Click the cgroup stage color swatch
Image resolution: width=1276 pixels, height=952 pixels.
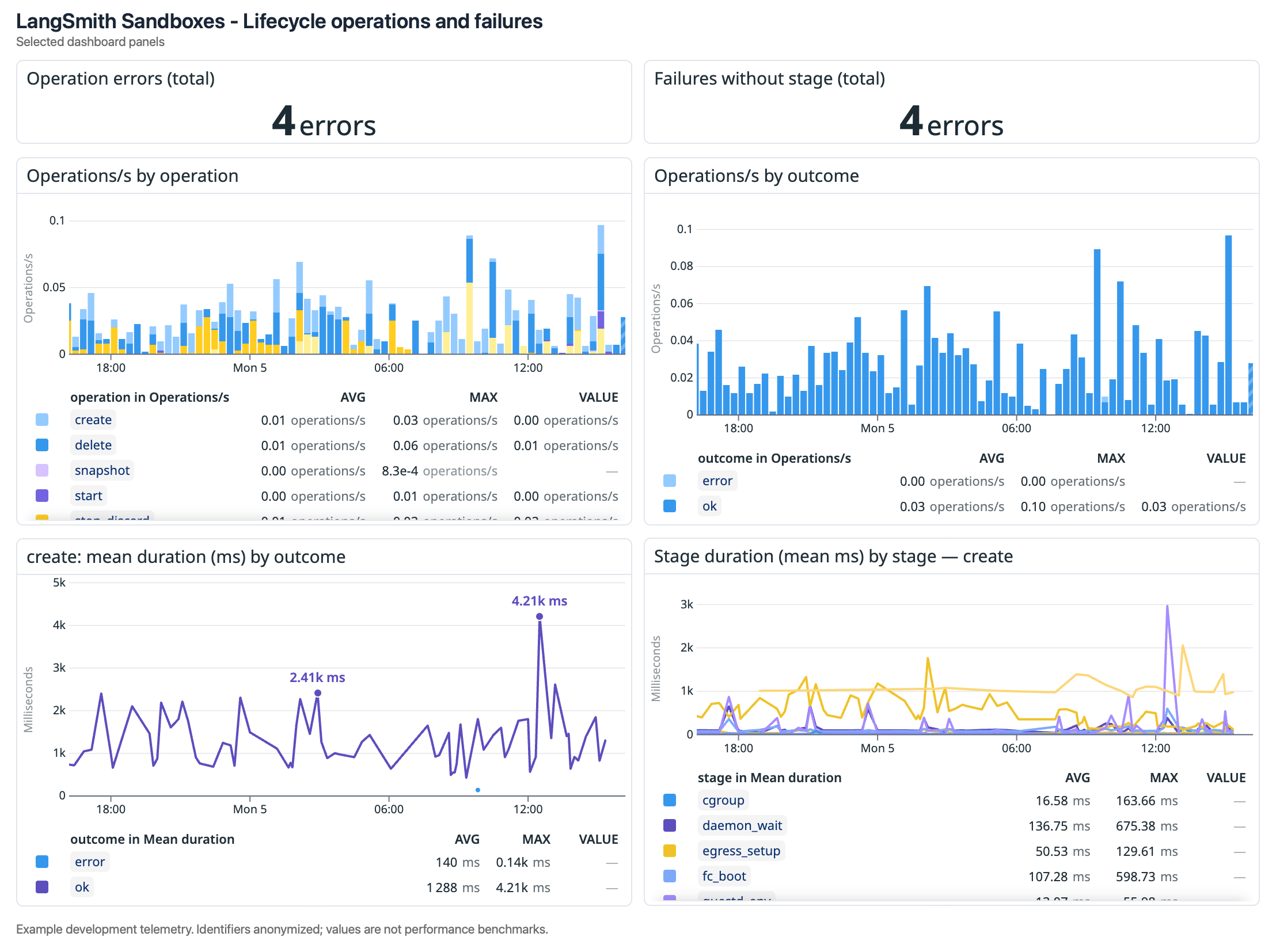pos(670,800)
